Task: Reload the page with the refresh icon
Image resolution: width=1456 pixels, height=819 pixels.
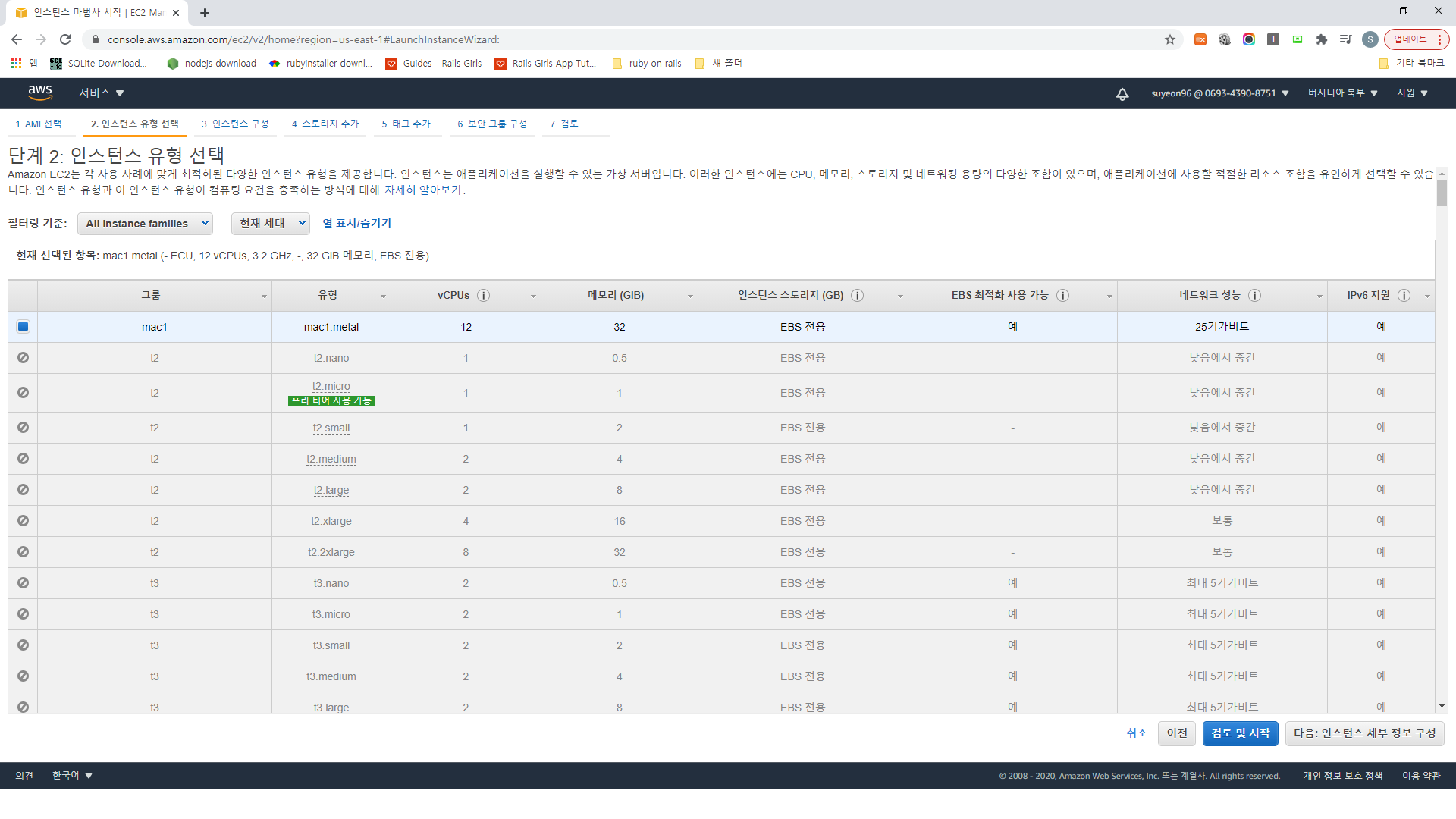Action: (65, 39)
